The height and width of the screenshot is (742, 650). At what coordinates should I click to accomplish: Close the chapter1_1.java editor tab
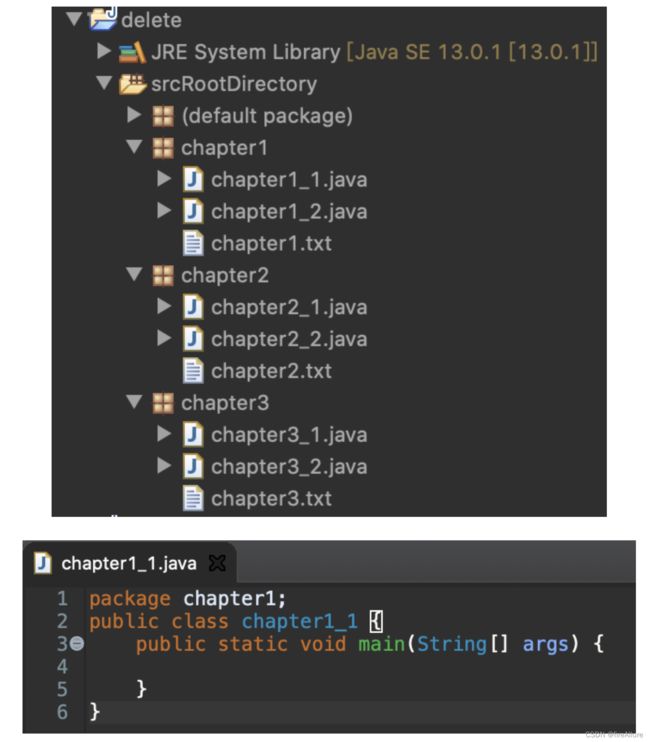pos(217,563)
